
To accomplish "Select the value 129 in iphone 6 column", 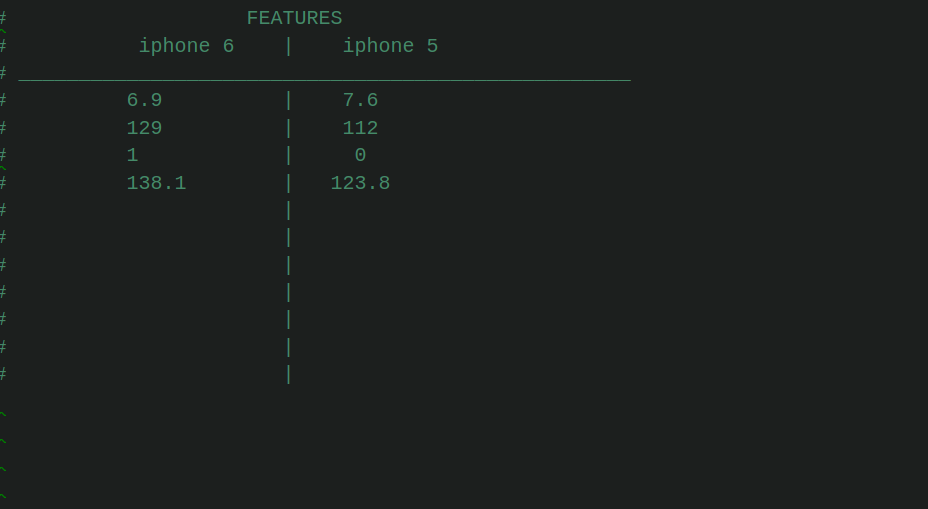I will click(x=144, y=128).
